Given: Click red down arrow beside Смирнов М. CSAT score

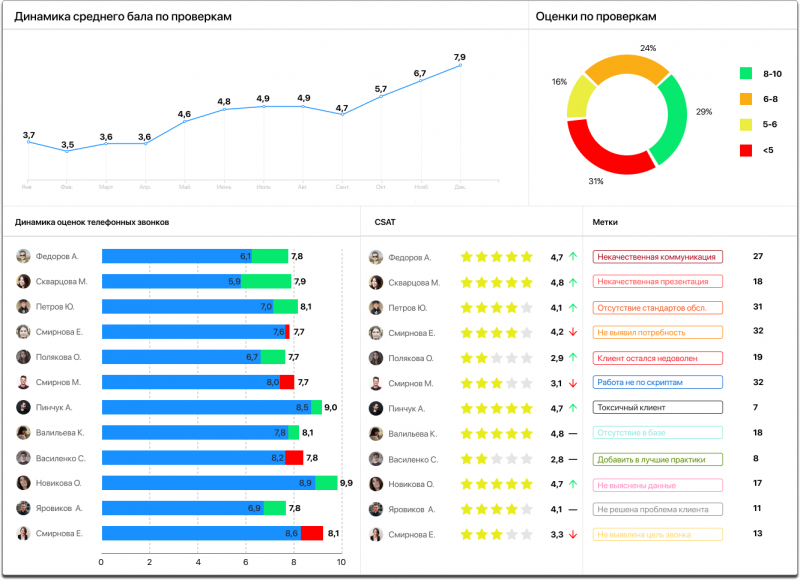Looking at the screenshot, I should [573, 383].
